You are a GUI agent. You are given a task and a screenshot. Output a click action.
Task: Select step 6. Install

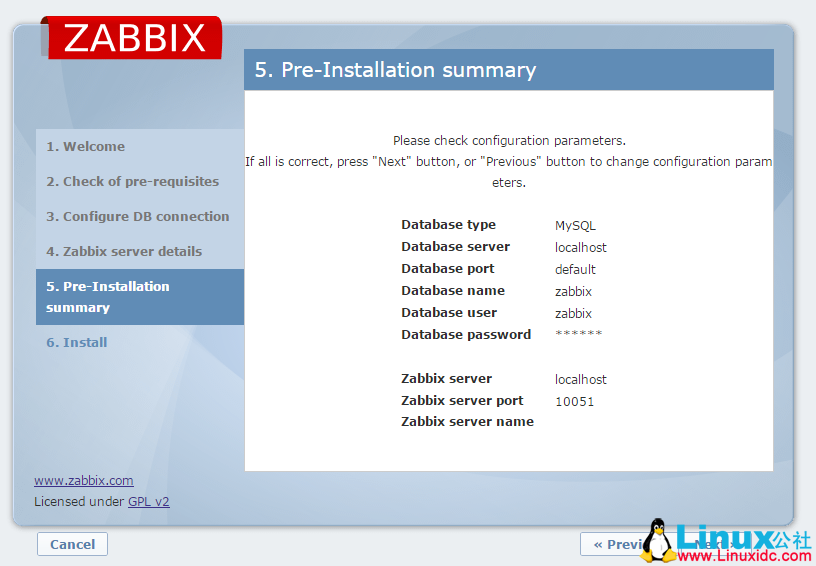(x=76, y=342)
